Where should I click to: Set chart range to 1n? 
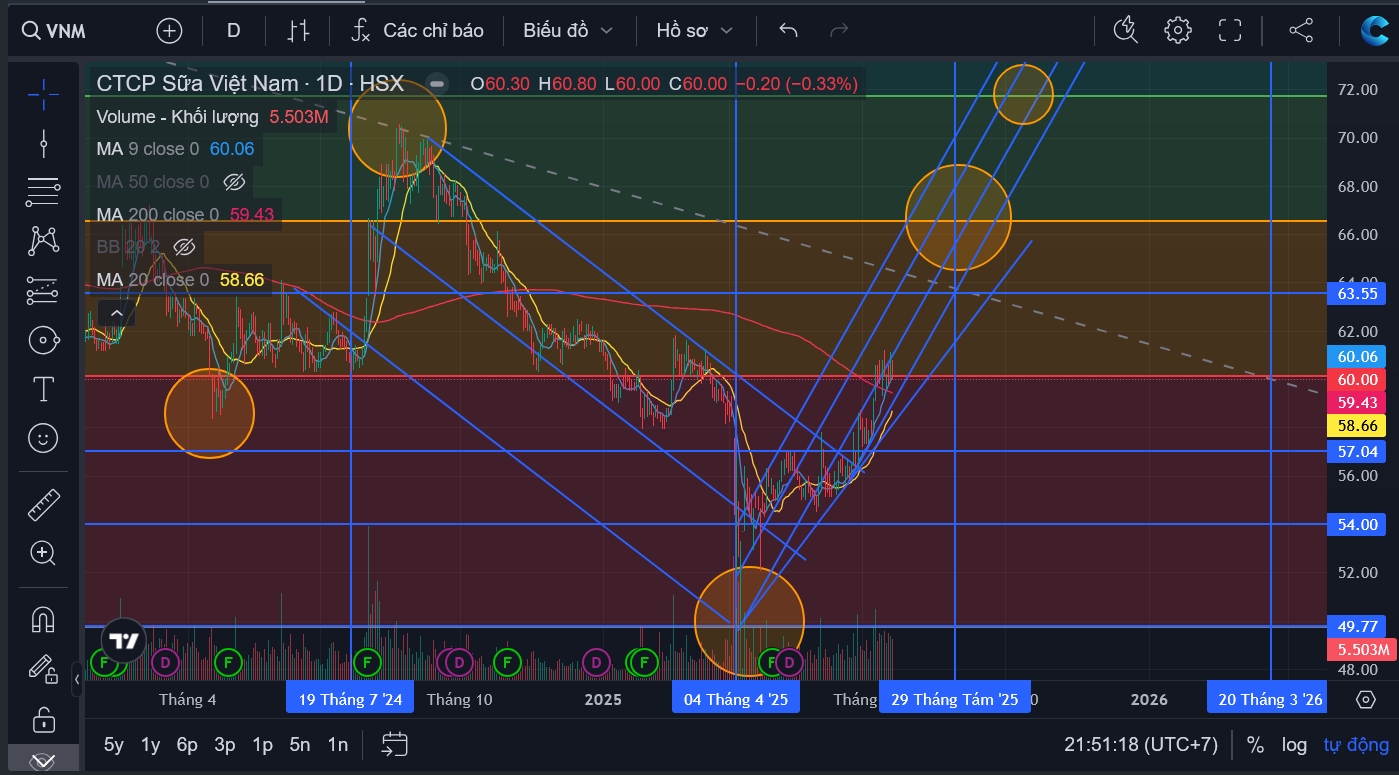(338, 745)
